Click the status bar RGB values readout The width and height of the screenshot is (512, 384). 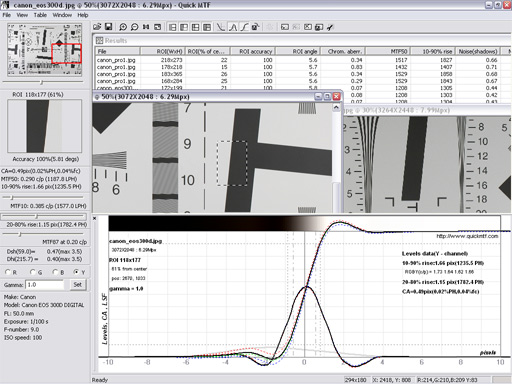click(x=452, y=380)
